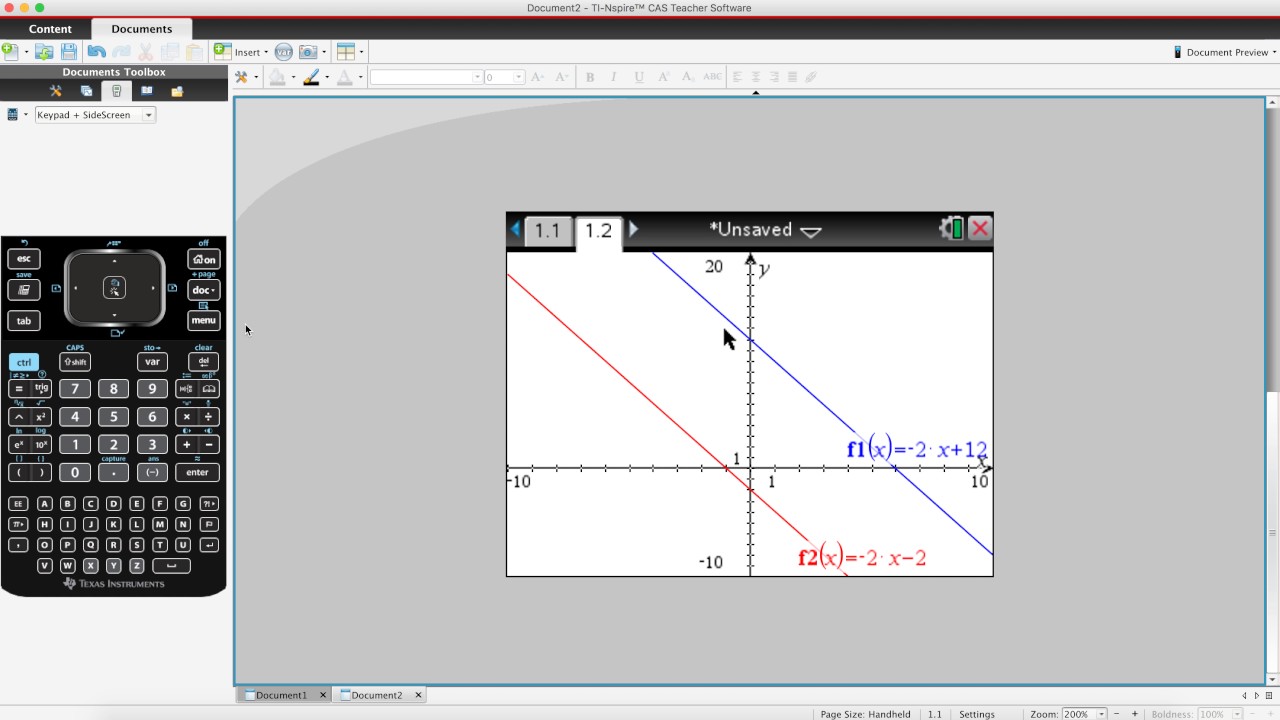The height and width of the screenshot is (720, 1280).
Task: Switch to the Documents tab
Action: pos(141,29)
